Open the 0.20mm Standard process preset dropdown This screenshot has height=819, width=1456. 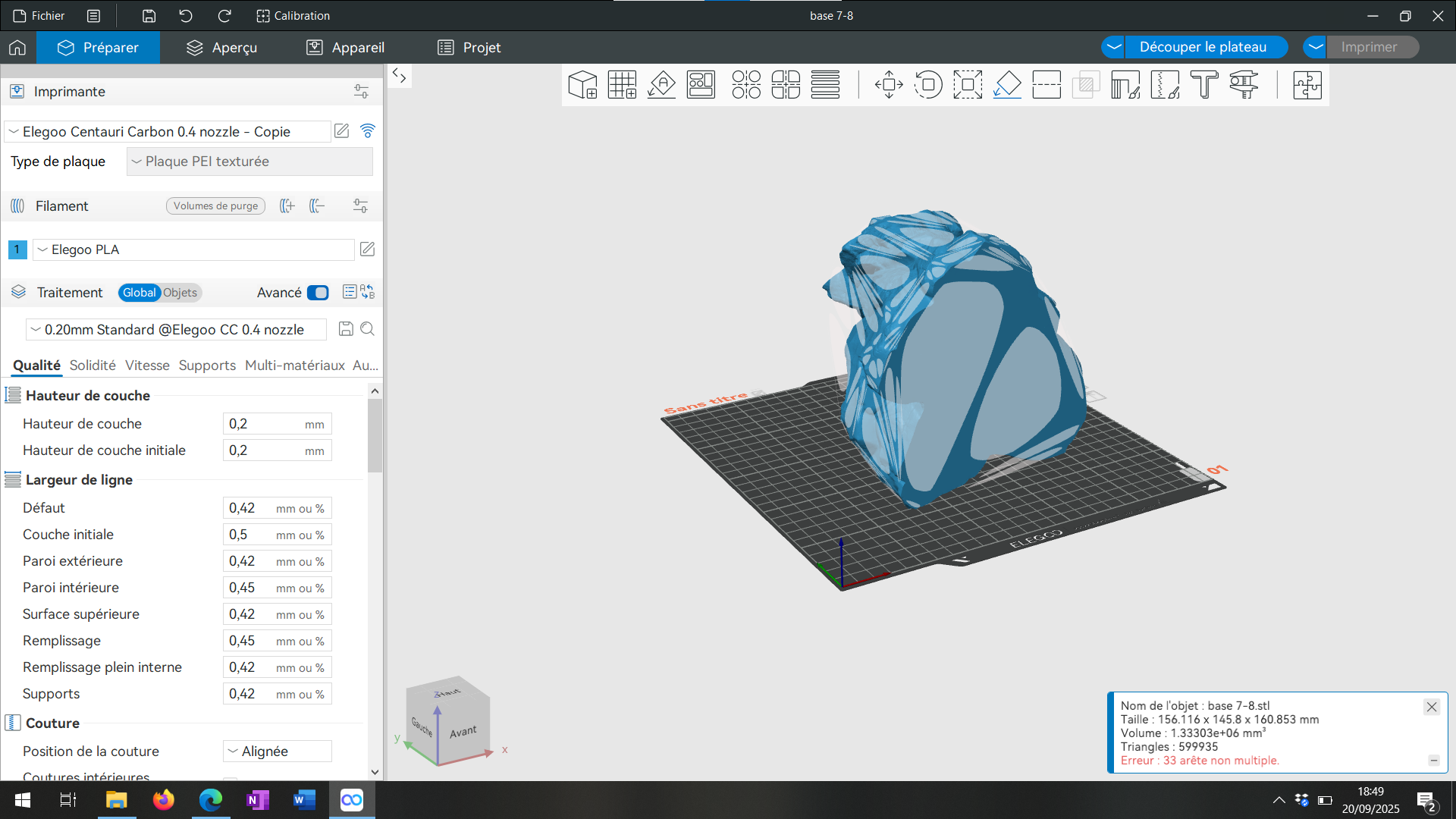click(177, 329)
